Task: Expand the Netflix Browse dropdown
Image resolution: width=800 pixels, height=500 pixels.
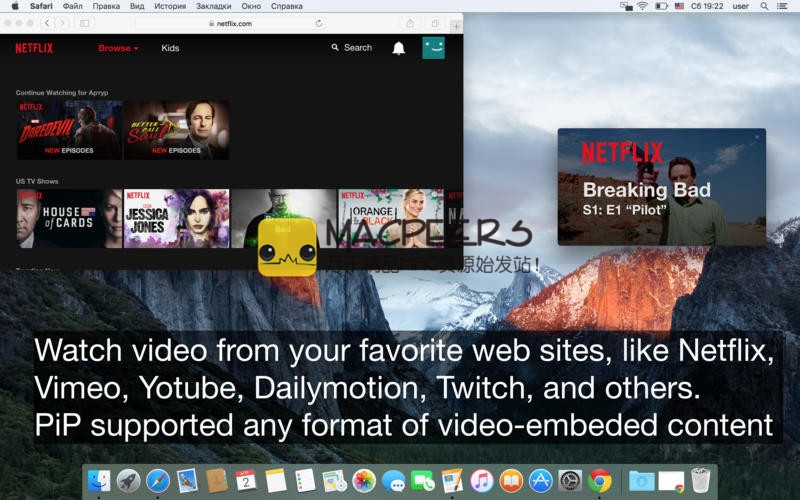Action: tap(118, 48)
